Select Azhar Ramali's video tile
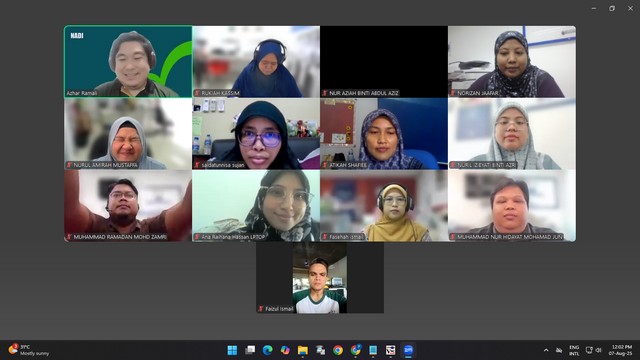 pyautogui.click(x=128, y=62)
